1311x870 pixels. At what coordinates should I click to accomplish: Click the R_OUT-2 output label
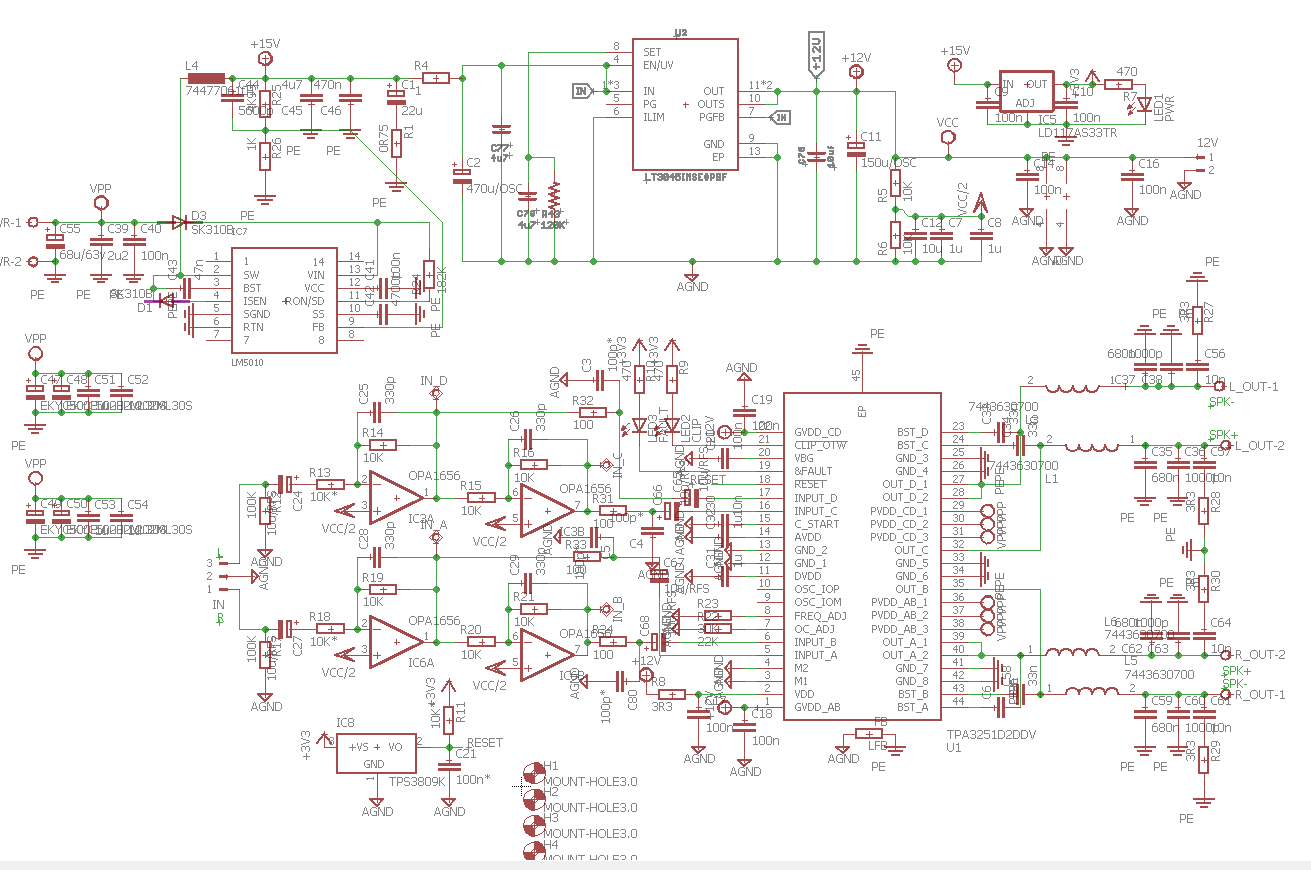pyautogui.click(x=1260, y=654)
